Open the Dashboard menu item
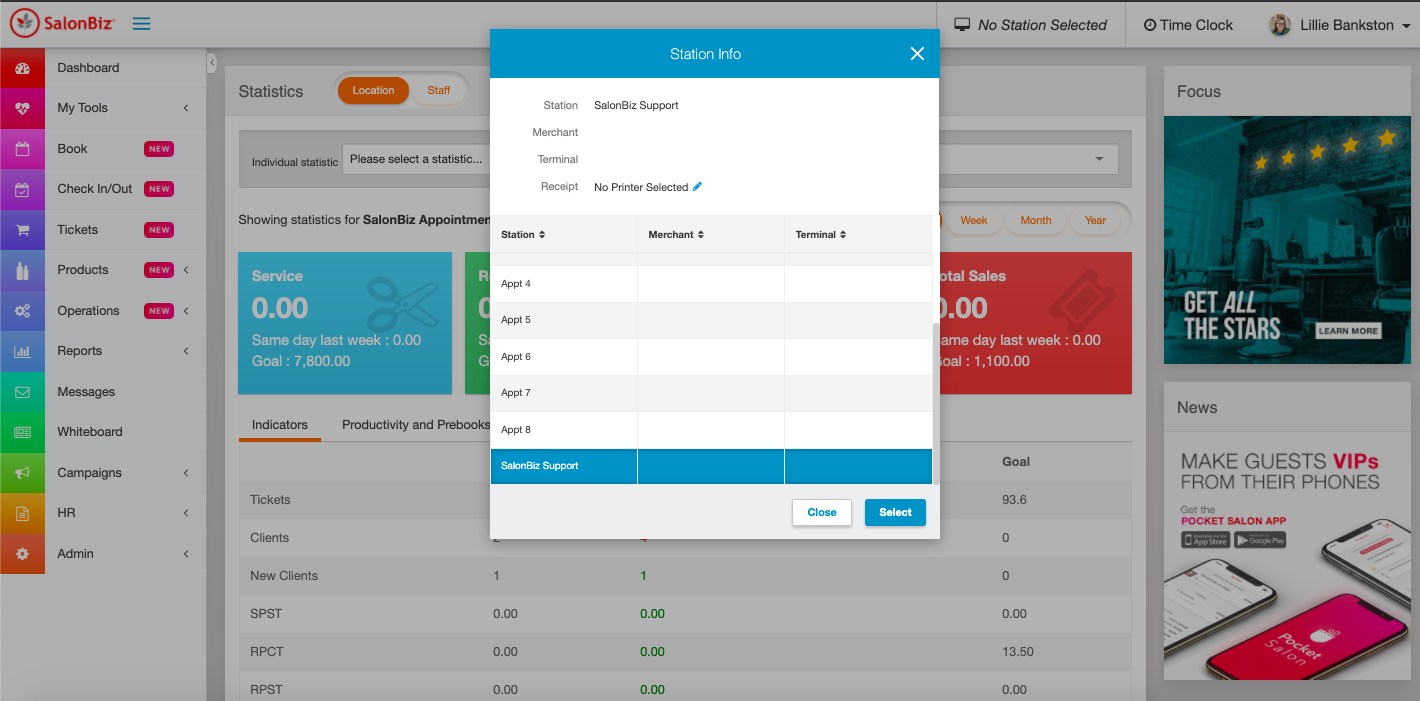1420x701 pixels. [x=103, y=68]
